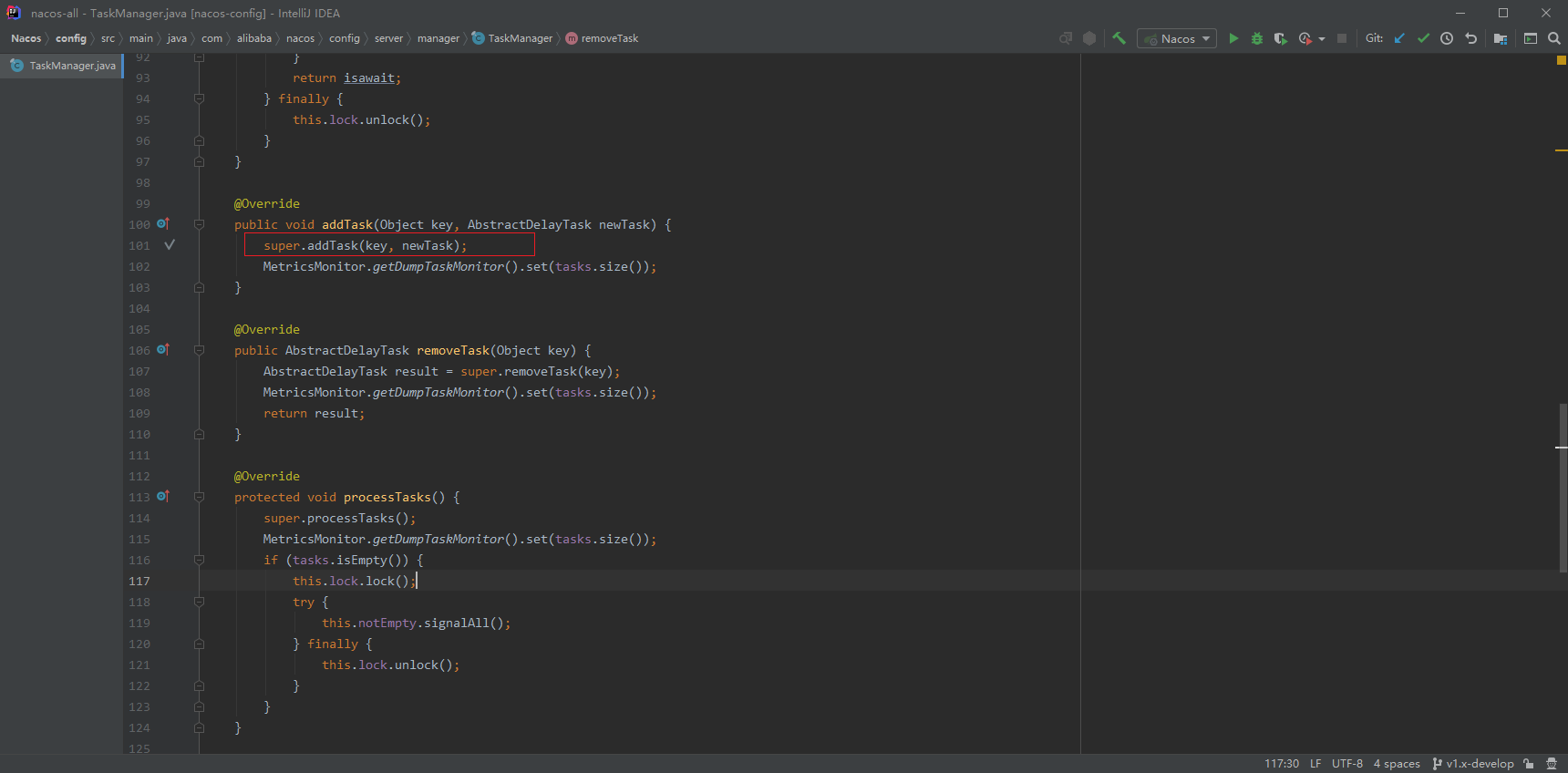Click the stop process square icon
This screenshot has height=773, width=1568.
(x=1342, y=38)
